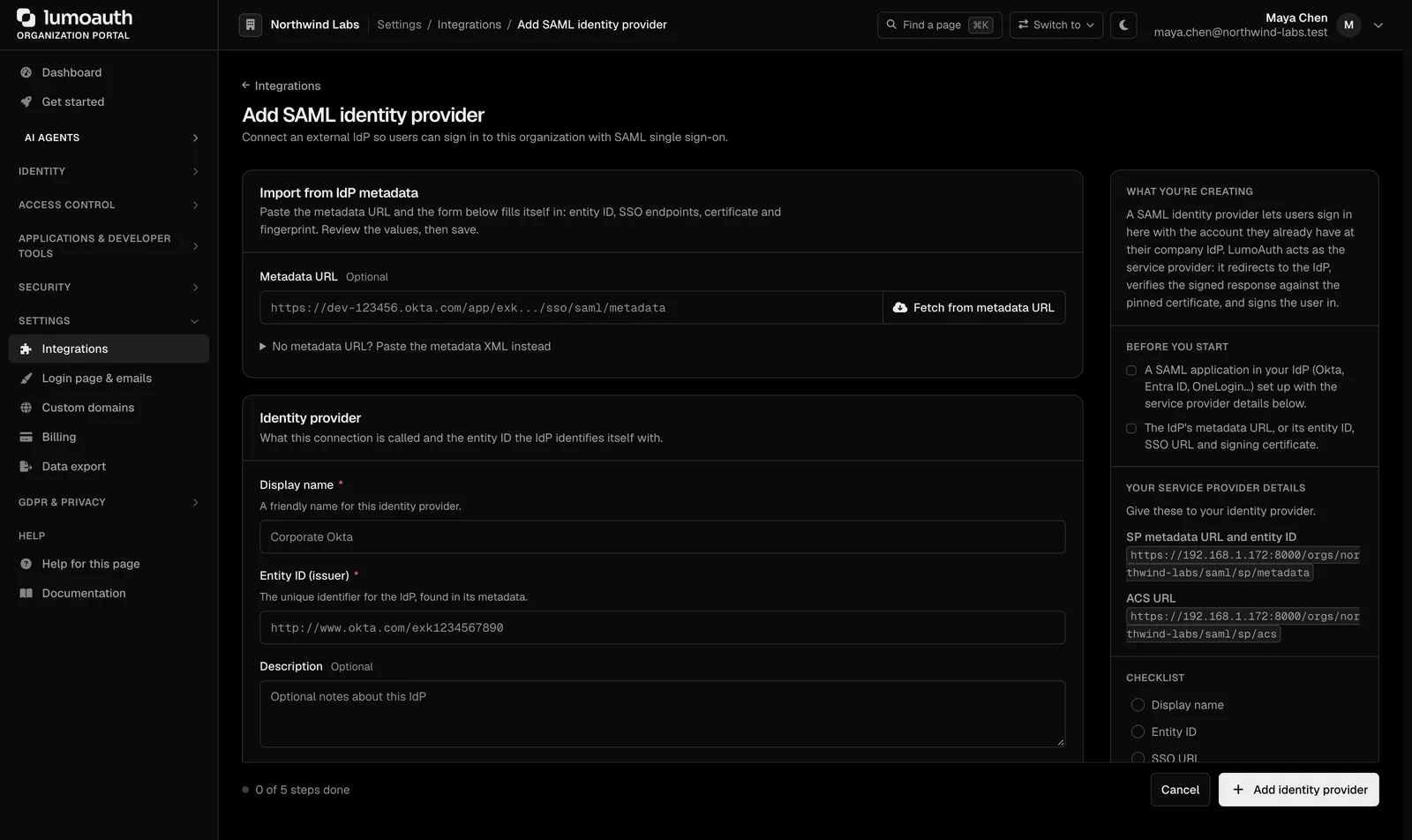This screenshot has height=840, width=1412.
Task: Click the Data export icon
Action: (x=26, y=466)
